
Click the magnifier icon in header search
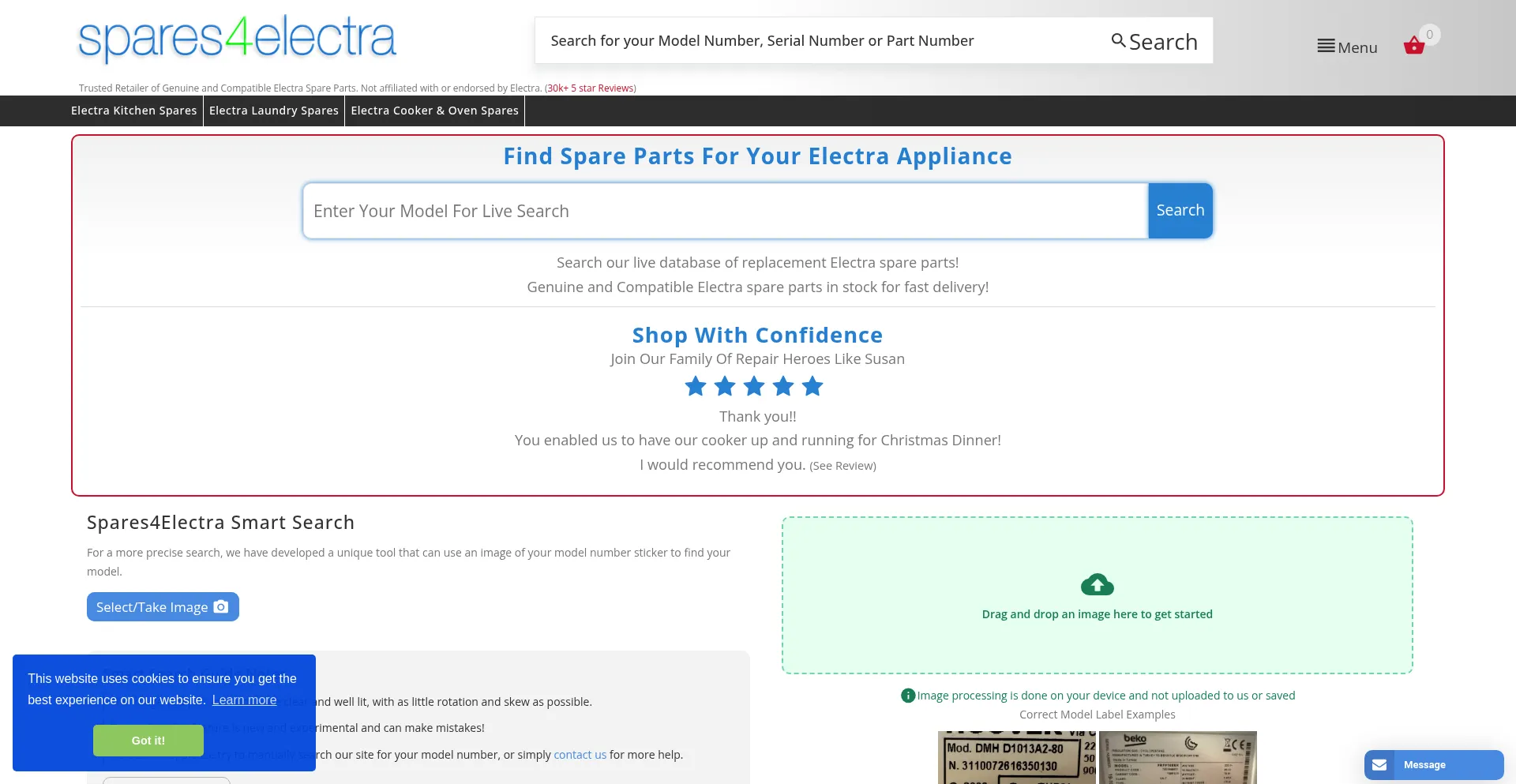(x=1118, y=40)
